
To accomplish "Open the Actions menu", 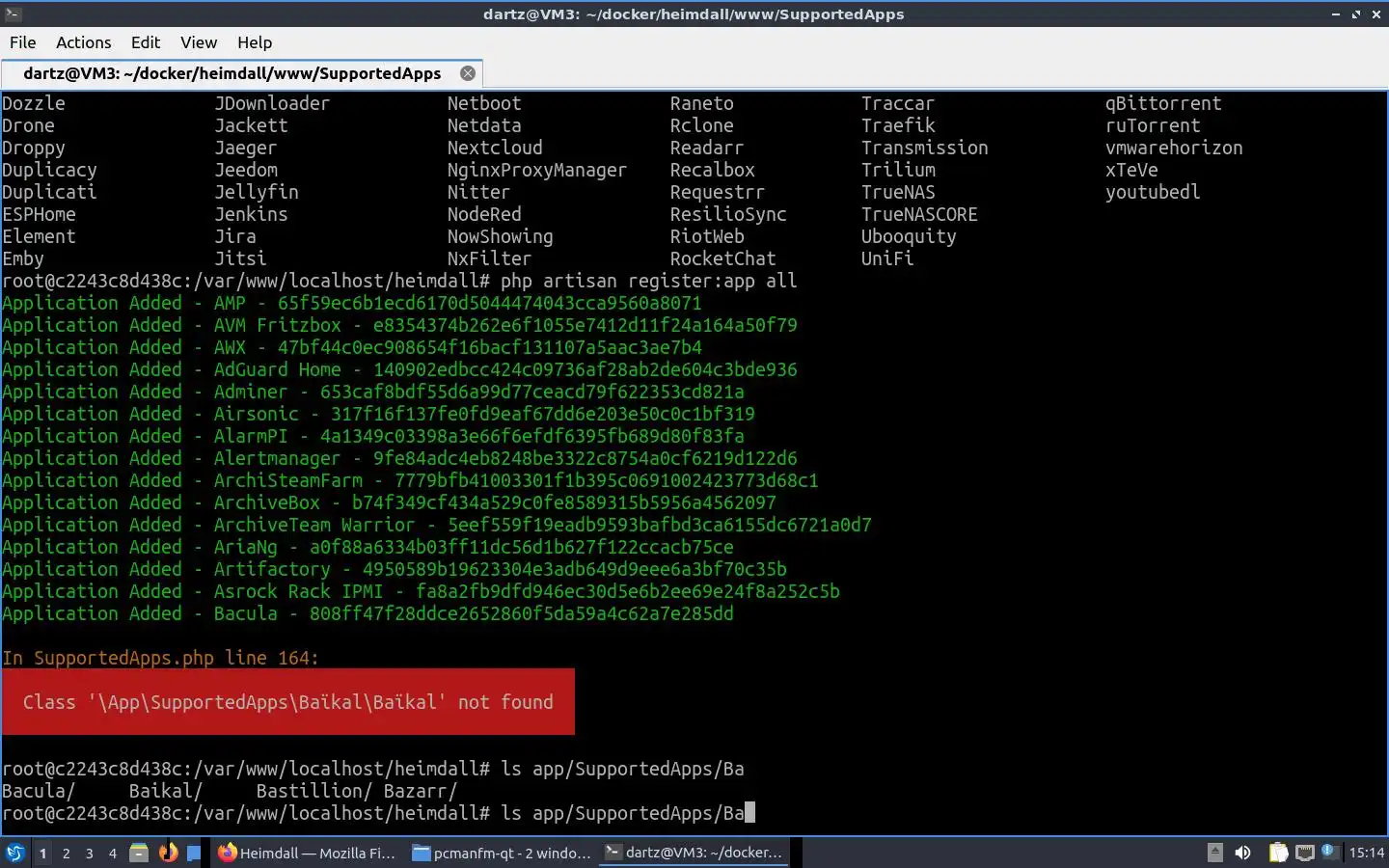I will [x=83, y=42].
